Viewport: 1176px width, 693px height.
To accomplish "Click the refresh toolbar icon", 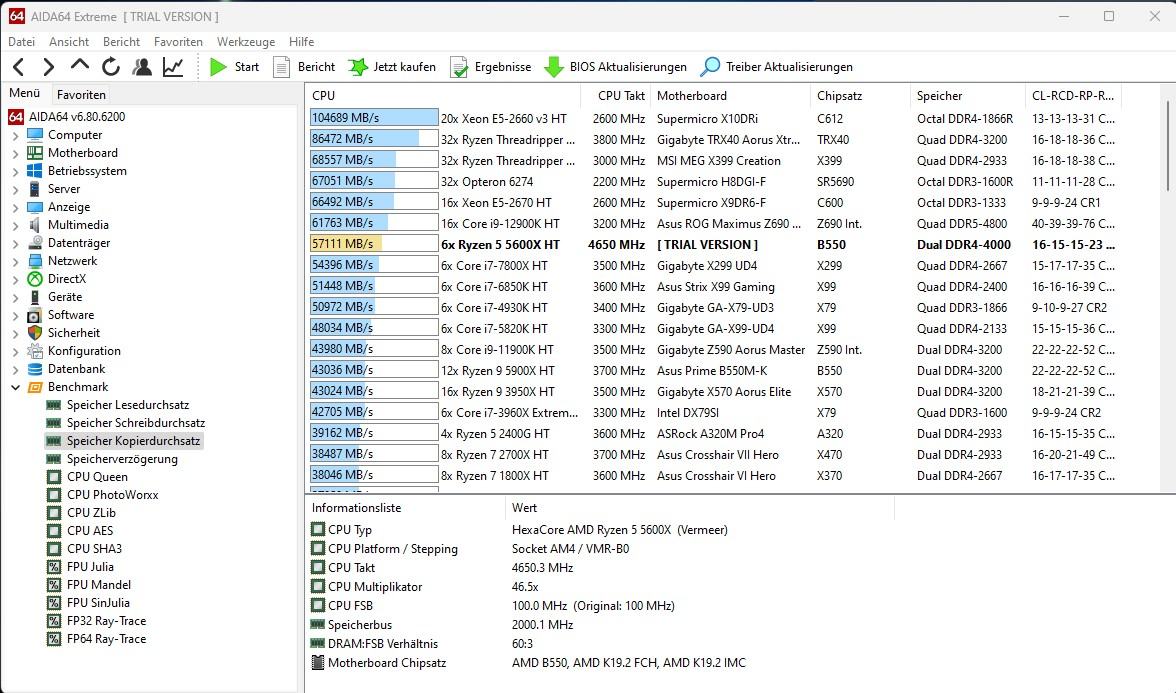I will (111, 67).
